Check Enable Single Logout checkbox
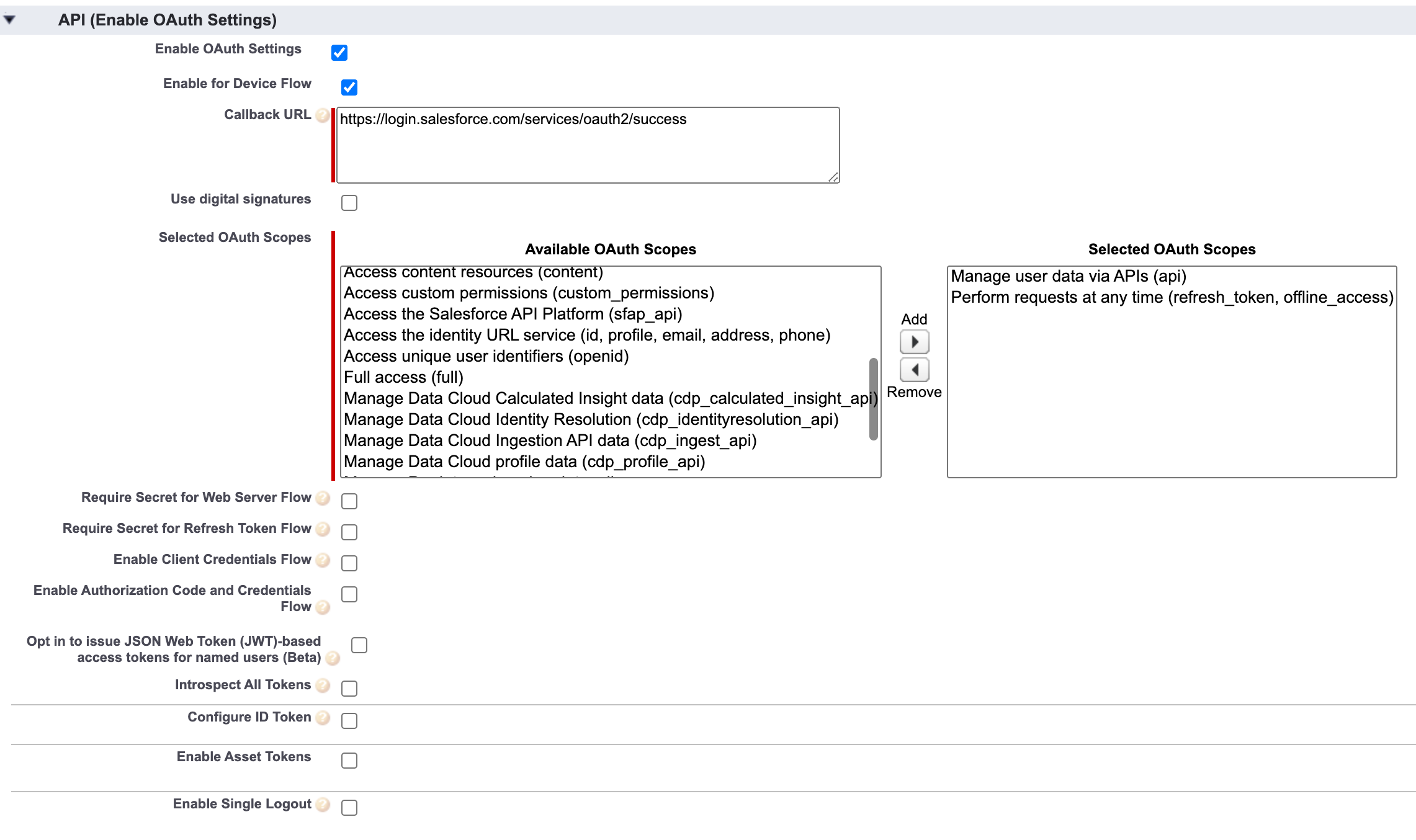 (349, 808)
